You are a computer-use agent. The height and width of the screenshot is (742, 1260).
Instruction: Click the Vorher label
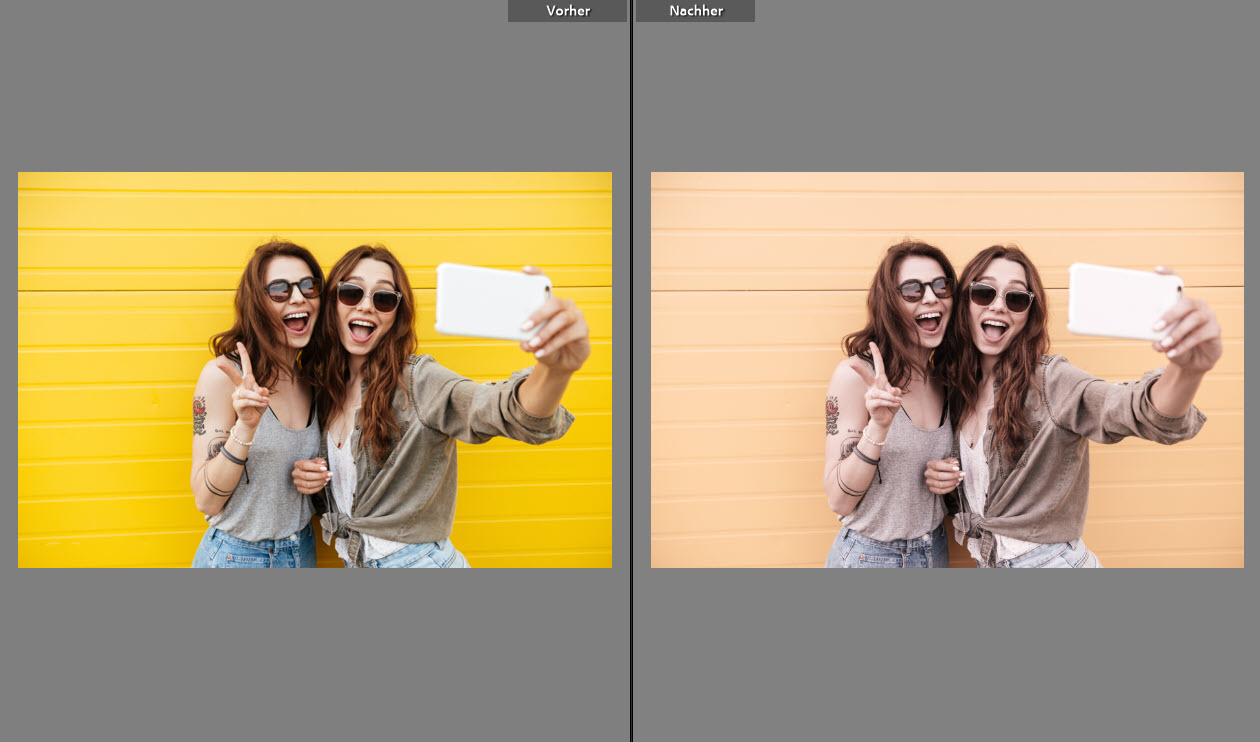pos(567,11)
